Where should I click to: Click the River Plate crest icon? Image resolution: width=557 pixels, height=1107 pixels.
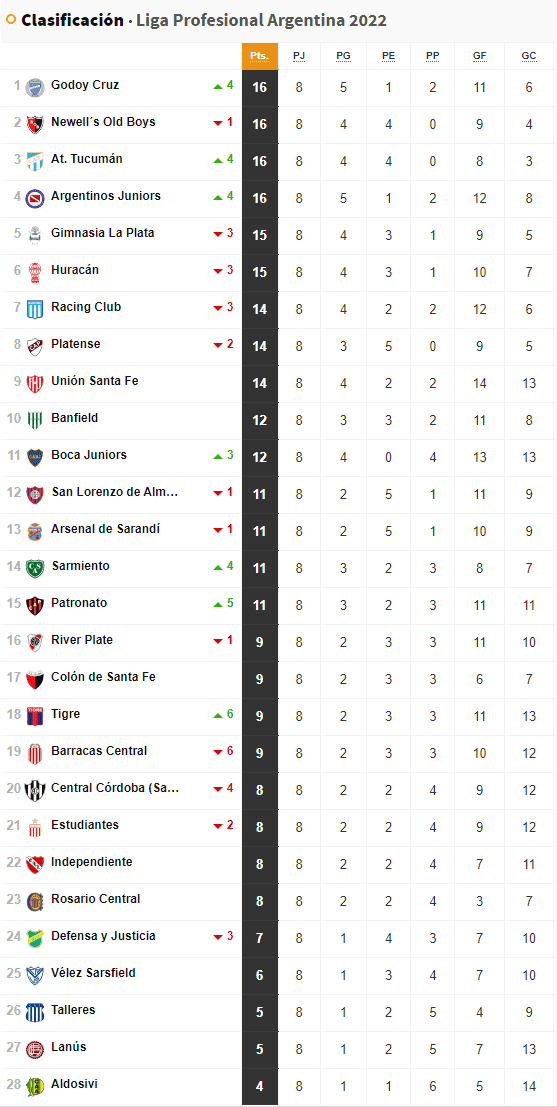[35, 642]
